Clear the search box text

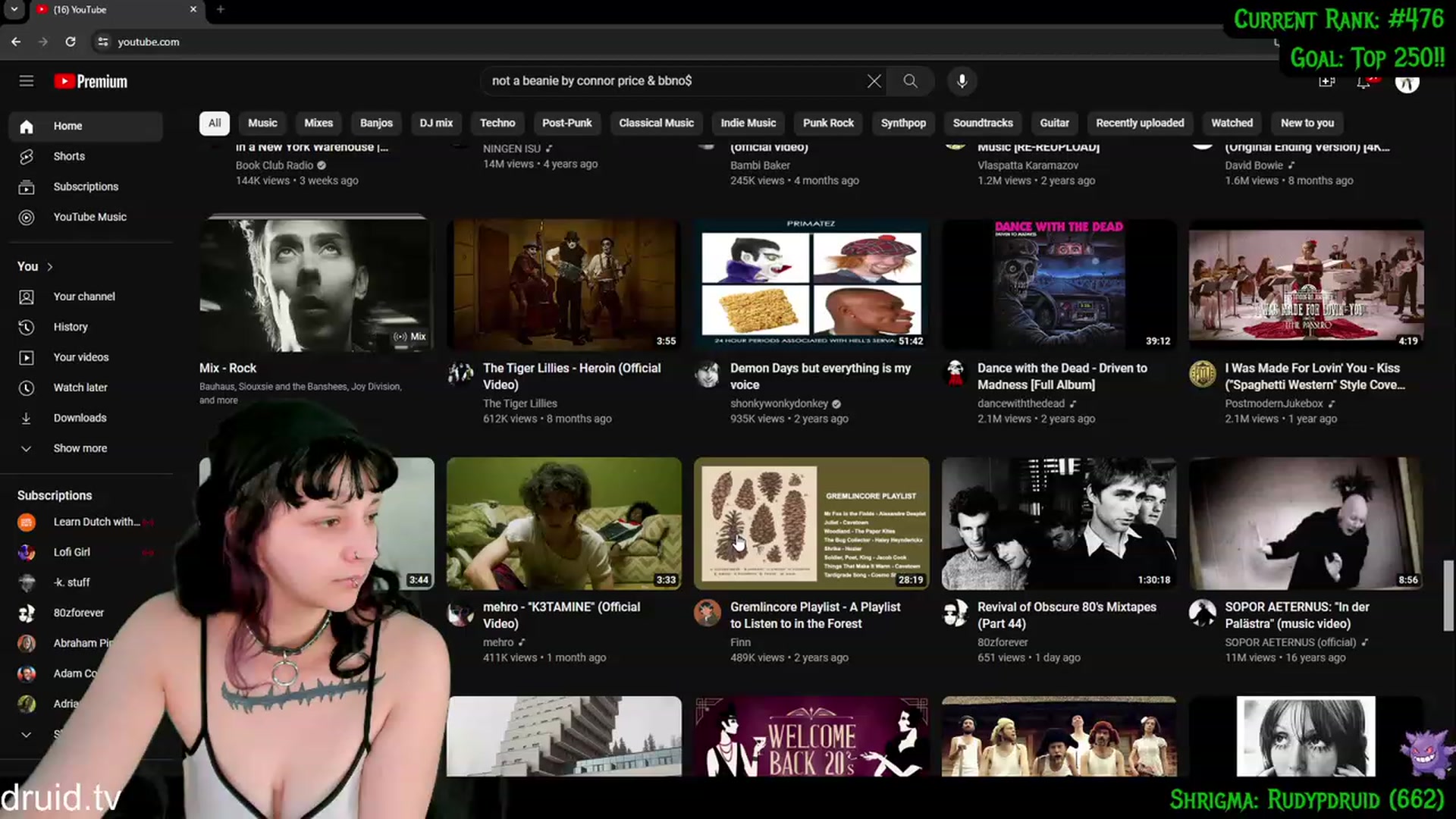(874, 81)
